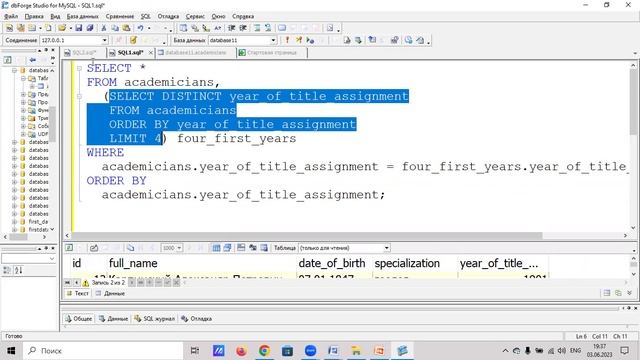640x360 pixels.
Task: Collapse the first database node in tree
Action: tap(14, 70)
